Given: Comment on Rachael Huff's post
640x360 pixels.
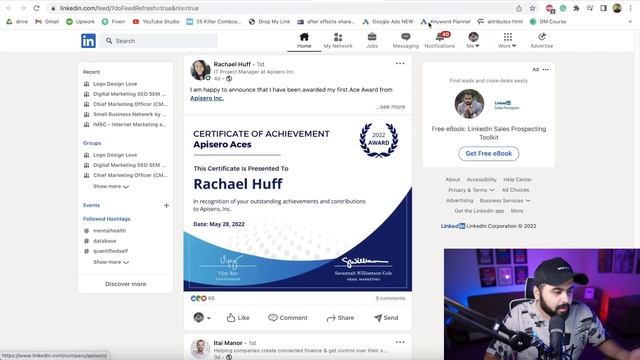Looking at the screenshot, I should [288, 318].
